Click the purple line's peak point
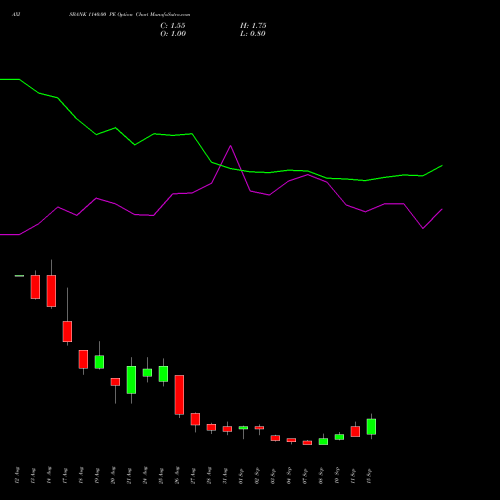The width and height of the screenshot is (500, 500). (x=230, y=146)
